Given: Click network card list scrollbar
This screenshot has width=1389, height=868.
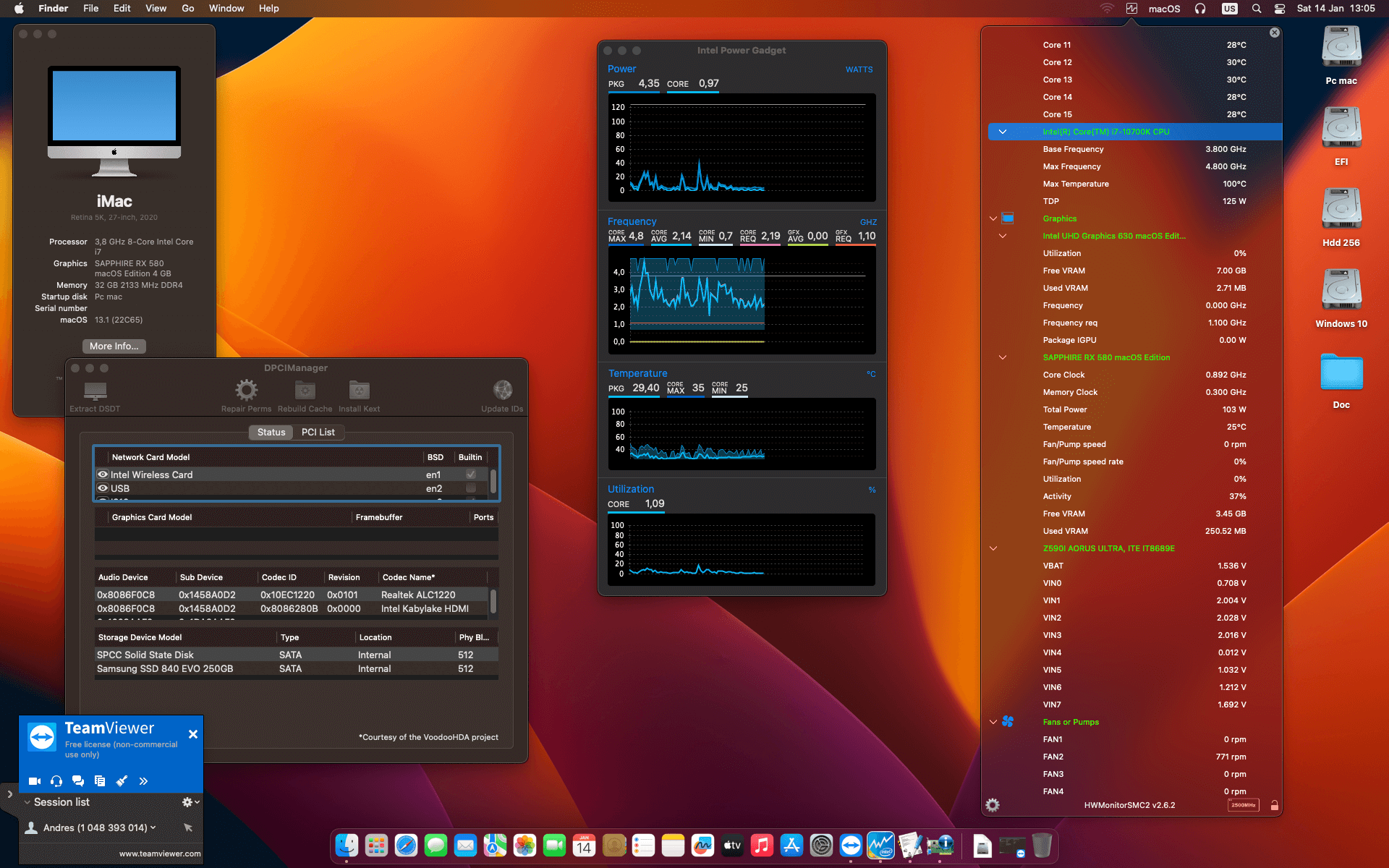Looking at the screenshot, I should click(493, 481).
